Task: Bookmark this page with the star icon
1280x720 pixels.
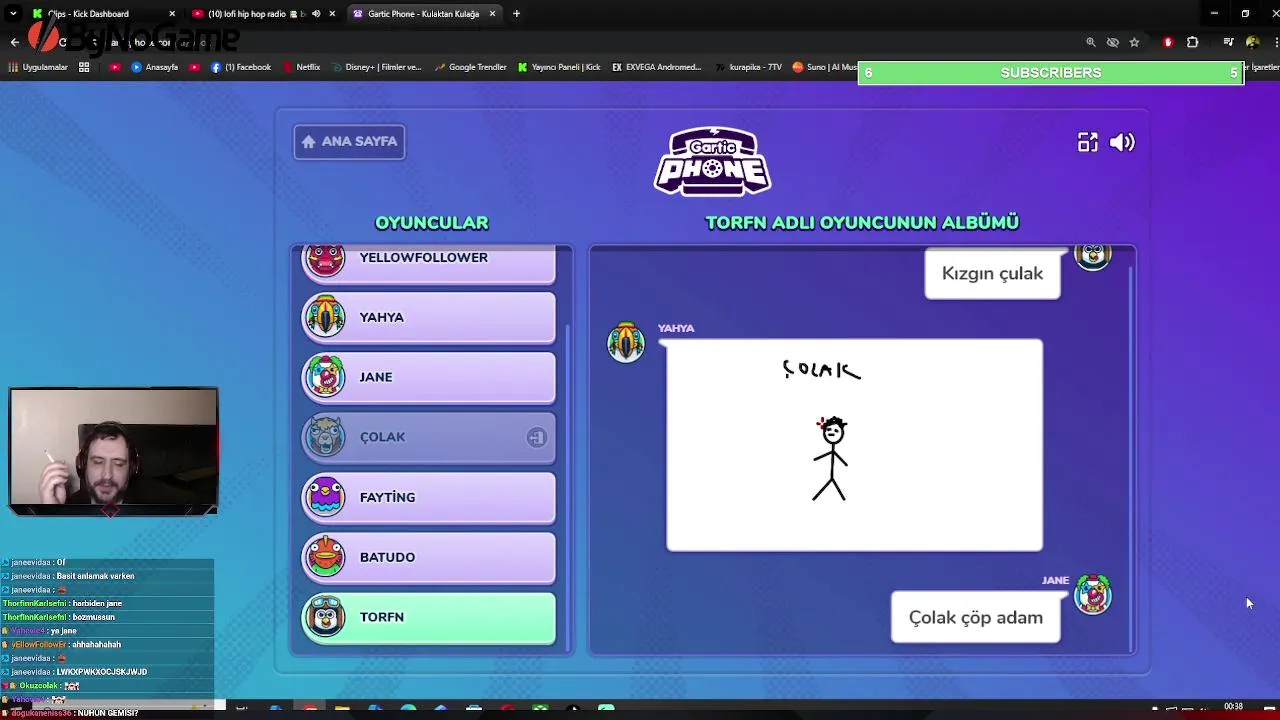Action: (x=1134, y=42)
